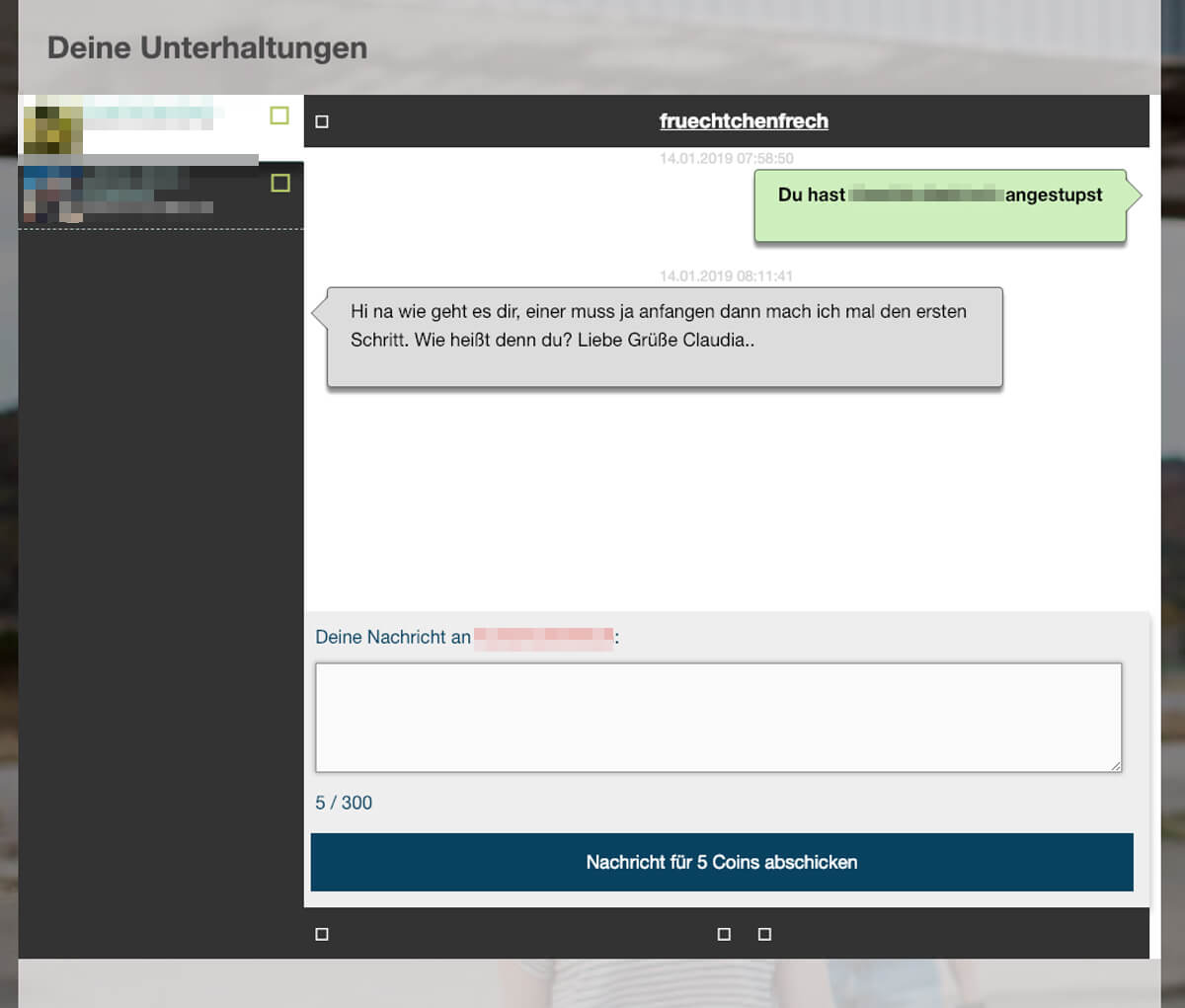Open the fruechtchenfrech profile link
This screenshot has width=1185, height=1008.
point(744,121)
